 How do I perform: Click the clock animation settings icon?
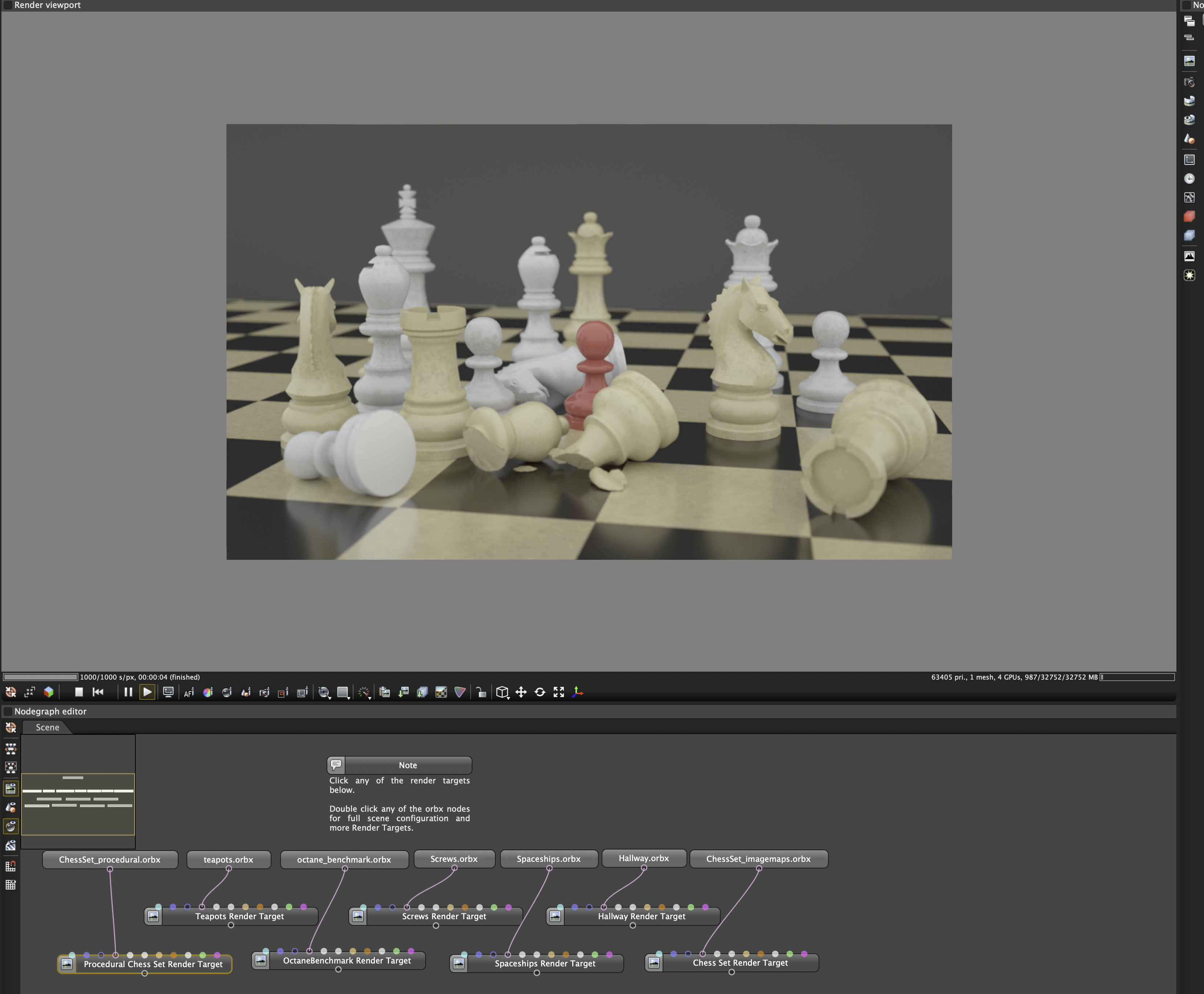coord(1189,179)
